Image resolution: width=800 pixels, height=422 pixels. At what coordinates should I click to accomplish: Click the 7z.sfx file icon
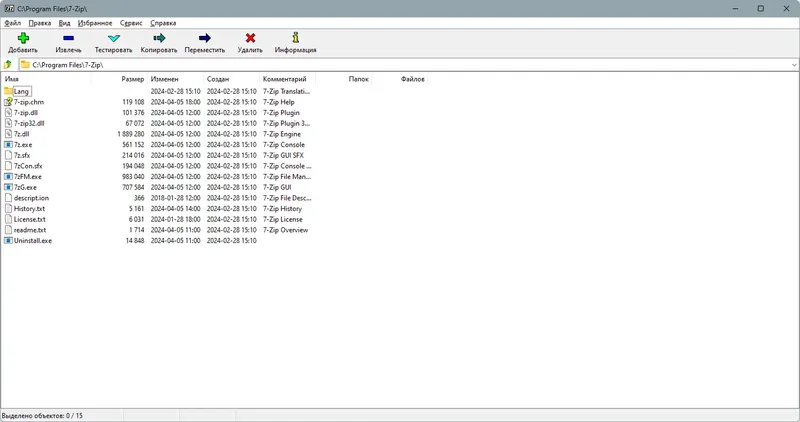tap(8, 155)
